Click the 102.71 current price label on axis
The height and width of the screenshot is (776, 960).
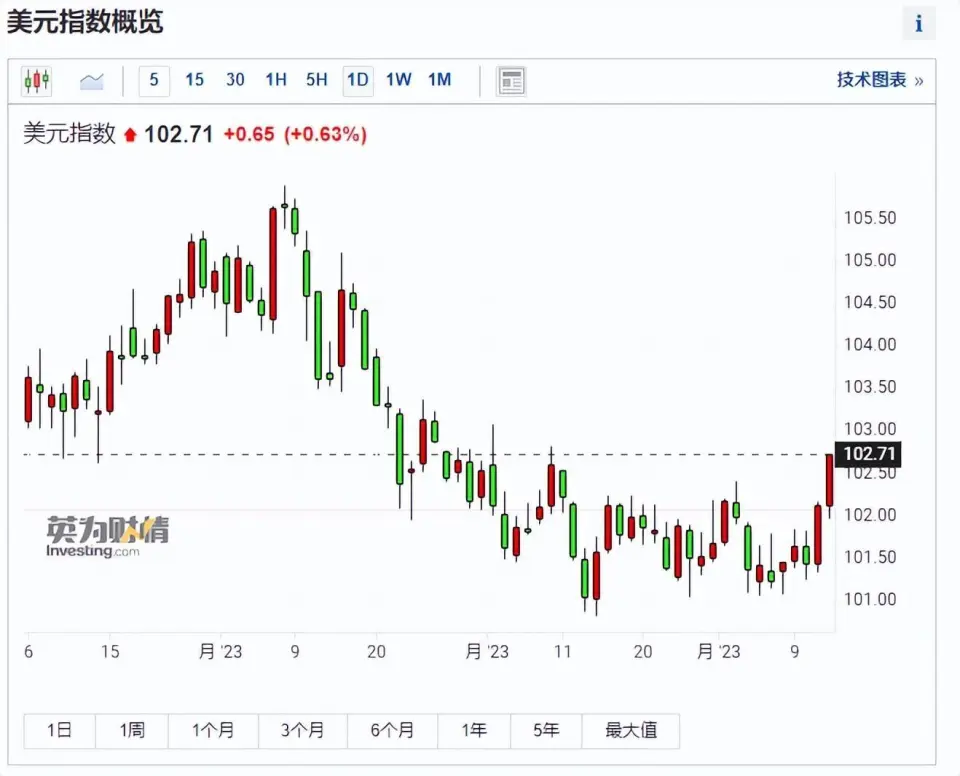point(870,455)
